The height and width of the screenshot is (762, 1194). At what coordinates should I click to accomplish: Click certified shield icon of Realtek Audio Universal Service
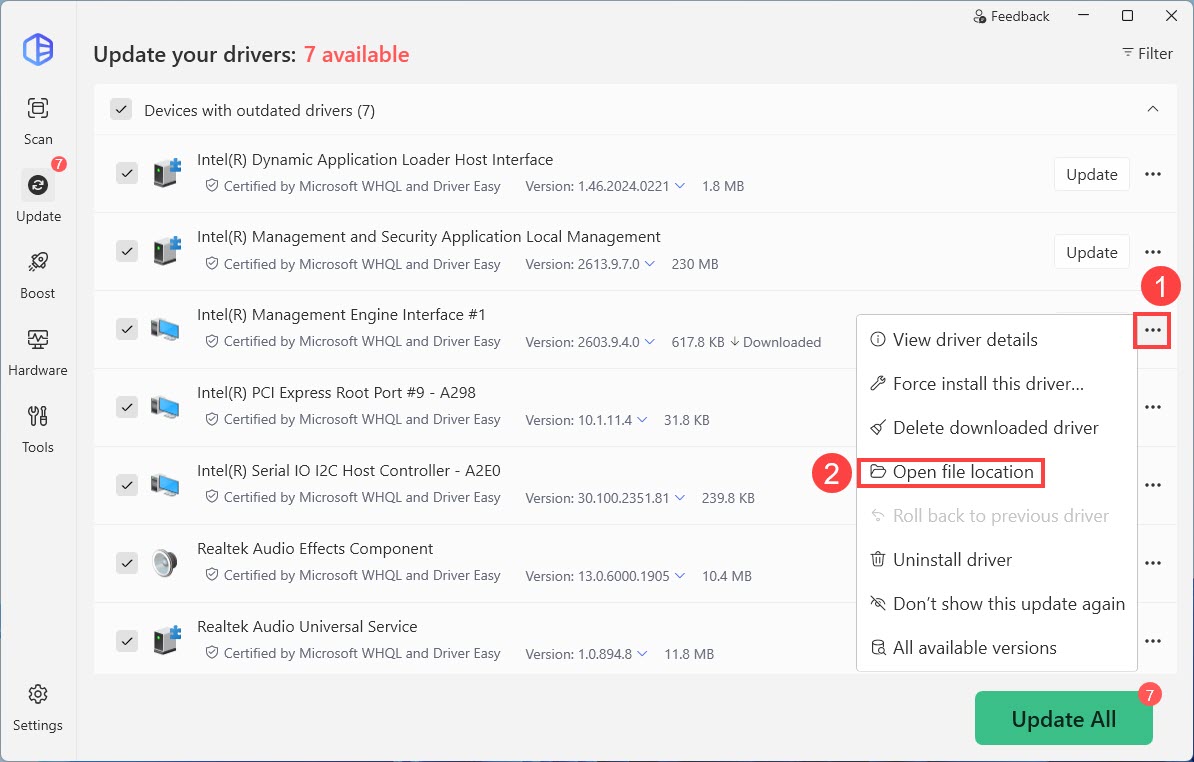(212, 653)
